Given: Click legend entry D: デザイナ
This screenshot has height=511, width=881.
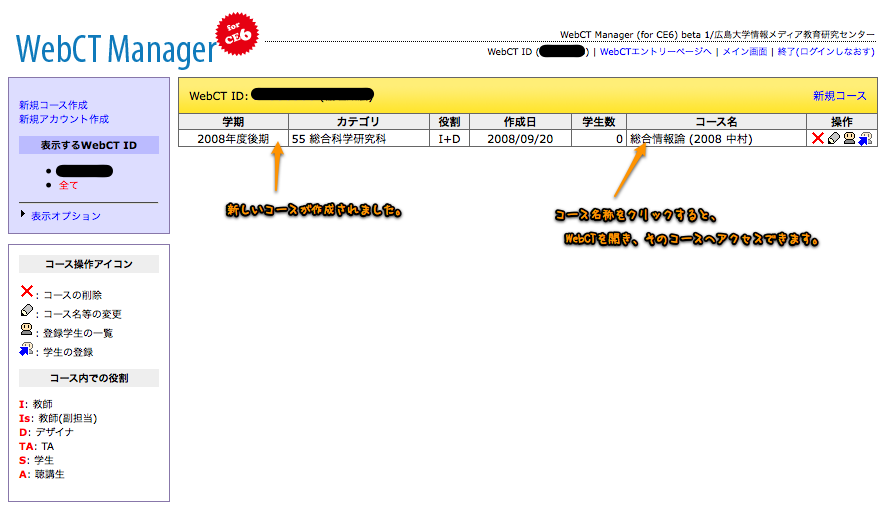Looking at the screenshot, I should coord(47,432).
